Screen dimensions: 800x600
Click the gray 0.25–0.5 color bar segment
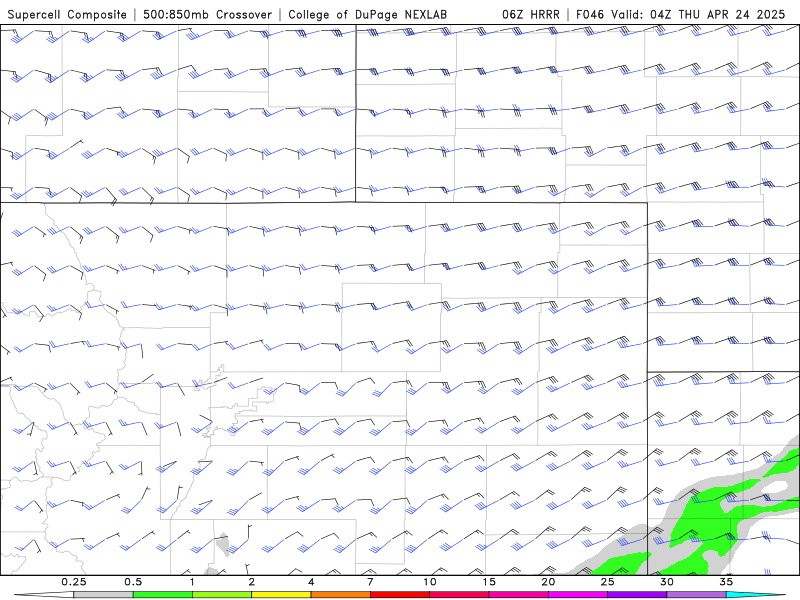(x=103, y=595)
